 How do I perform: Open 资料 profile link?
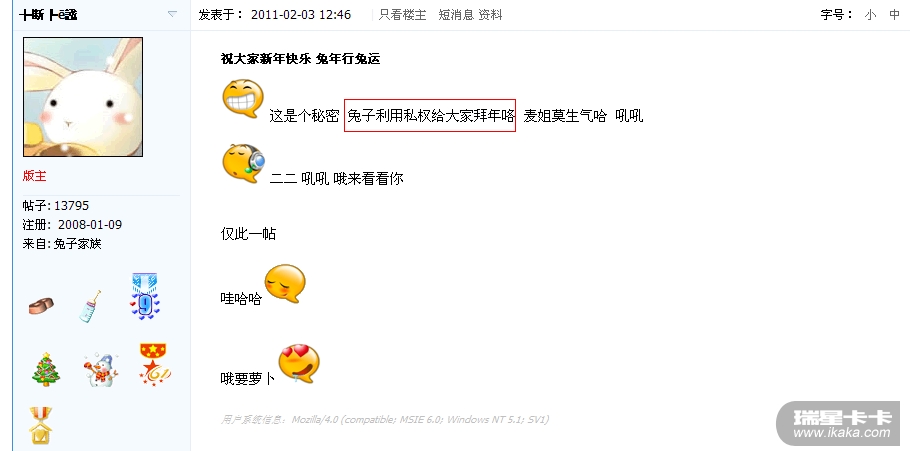(490, 15)
